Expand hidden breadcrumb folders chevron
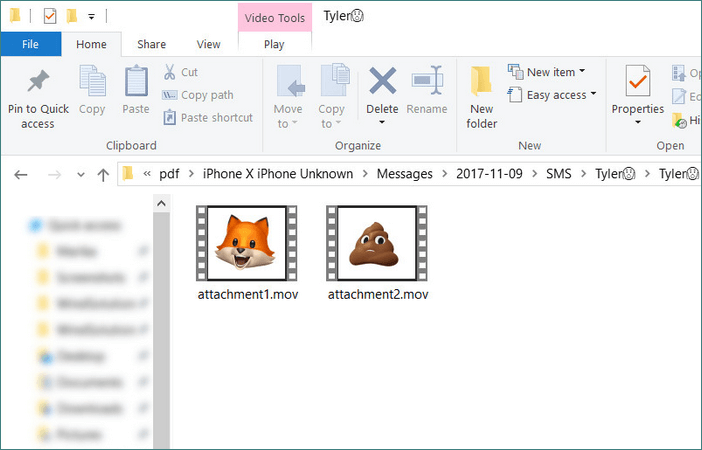This screenshot has height=450, width=702. click(147, 174)
